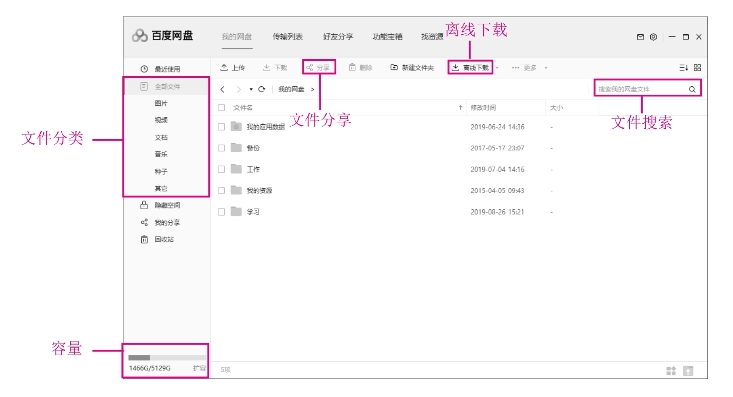This screenshot has width=733, height=397.
Task: Click the 5项 item count text
Action: click(226, 370)
